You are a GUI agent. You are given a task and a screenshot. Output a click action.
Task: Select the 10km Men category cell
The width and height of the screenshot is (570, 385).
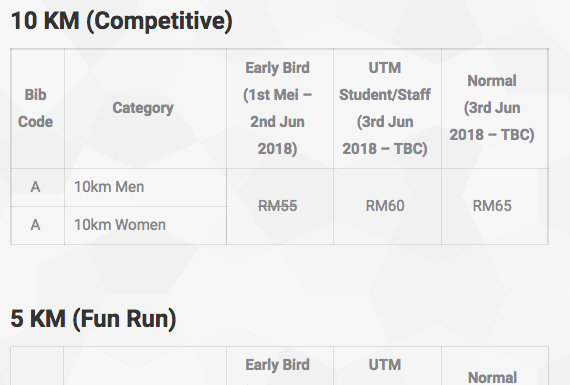pos(109,187)
